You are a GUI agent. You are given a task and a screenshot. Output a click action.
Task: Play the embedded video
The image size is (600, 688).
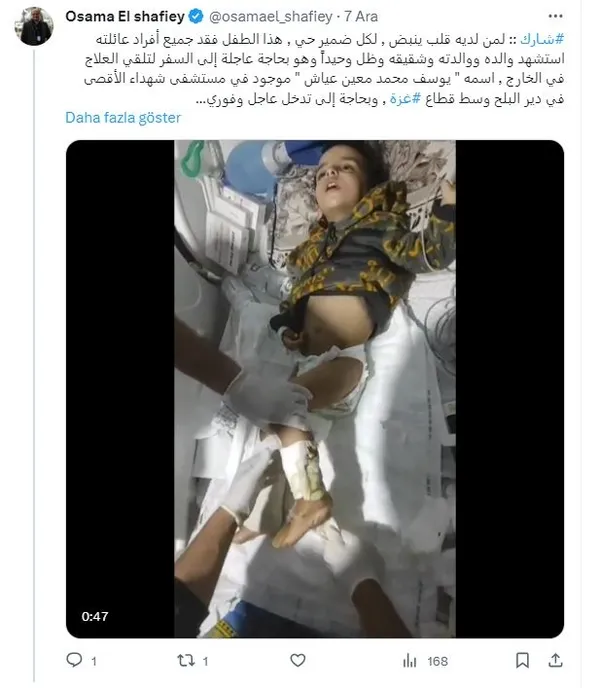(x=315, y=389)
